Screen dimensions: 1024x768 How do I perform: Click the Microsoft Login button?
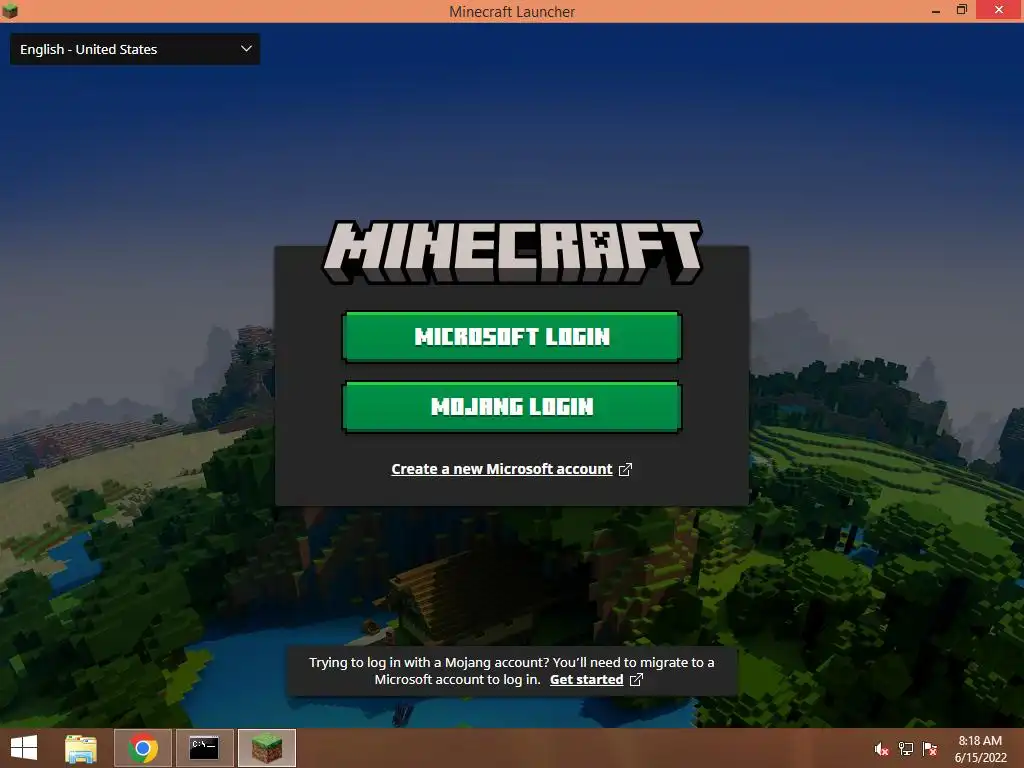pyautogui.click(x=512, y=336)
